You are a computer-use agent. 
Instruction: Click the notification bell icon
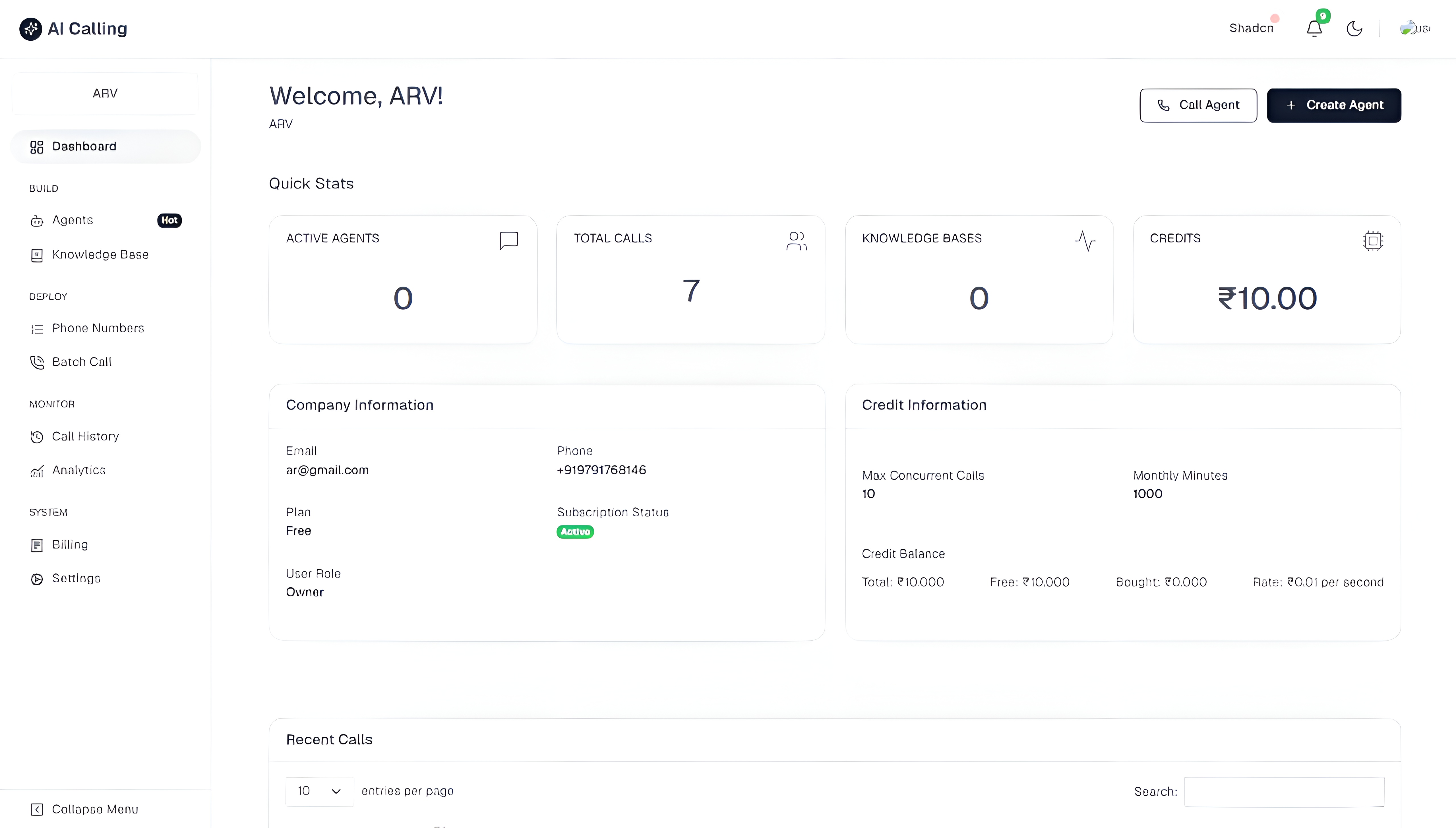click(x=1314, y=28)
